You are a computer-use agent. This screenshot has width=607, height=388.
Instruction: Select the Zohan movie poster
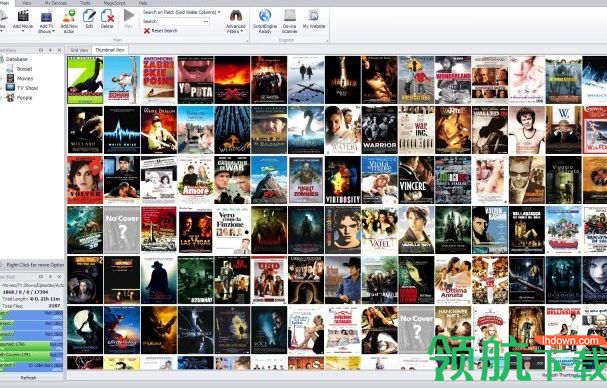coord(122,80)
